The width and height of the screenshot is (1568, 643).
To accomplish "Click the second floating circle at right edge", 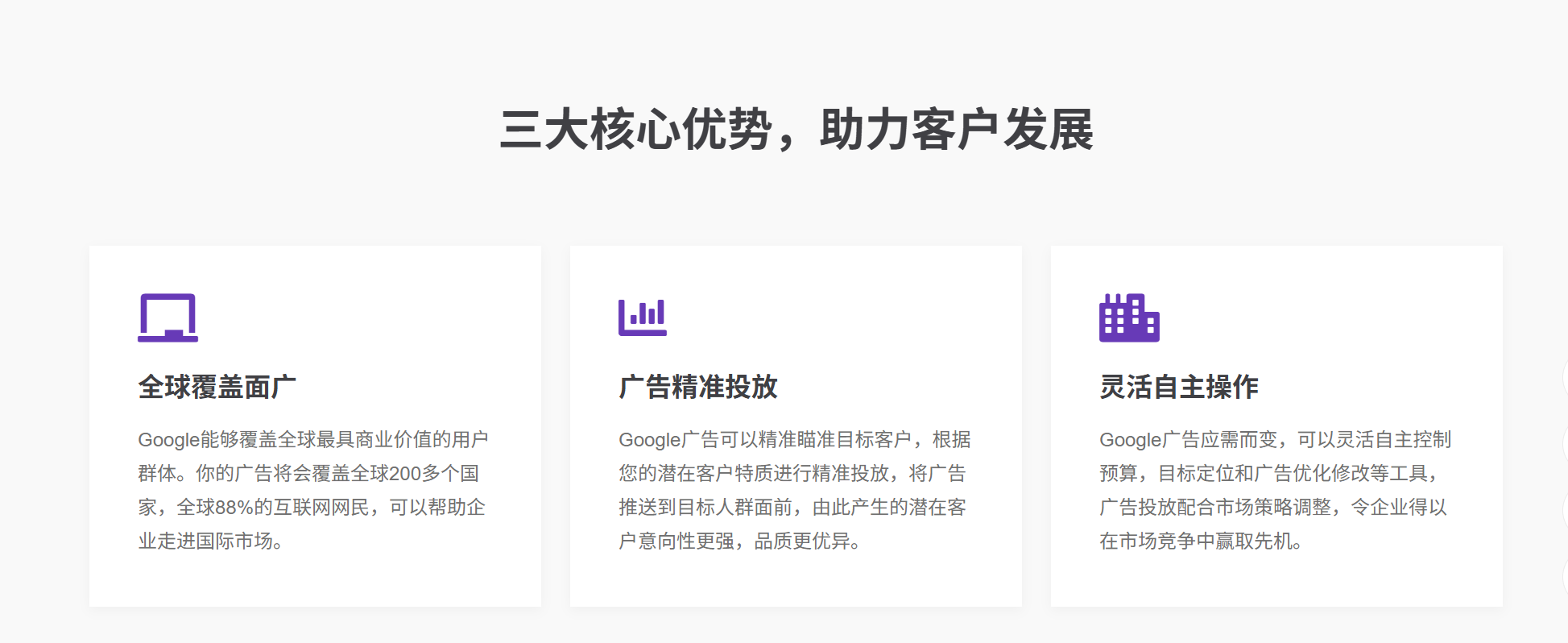I will pyautogui.click(x=1564, y=444).
